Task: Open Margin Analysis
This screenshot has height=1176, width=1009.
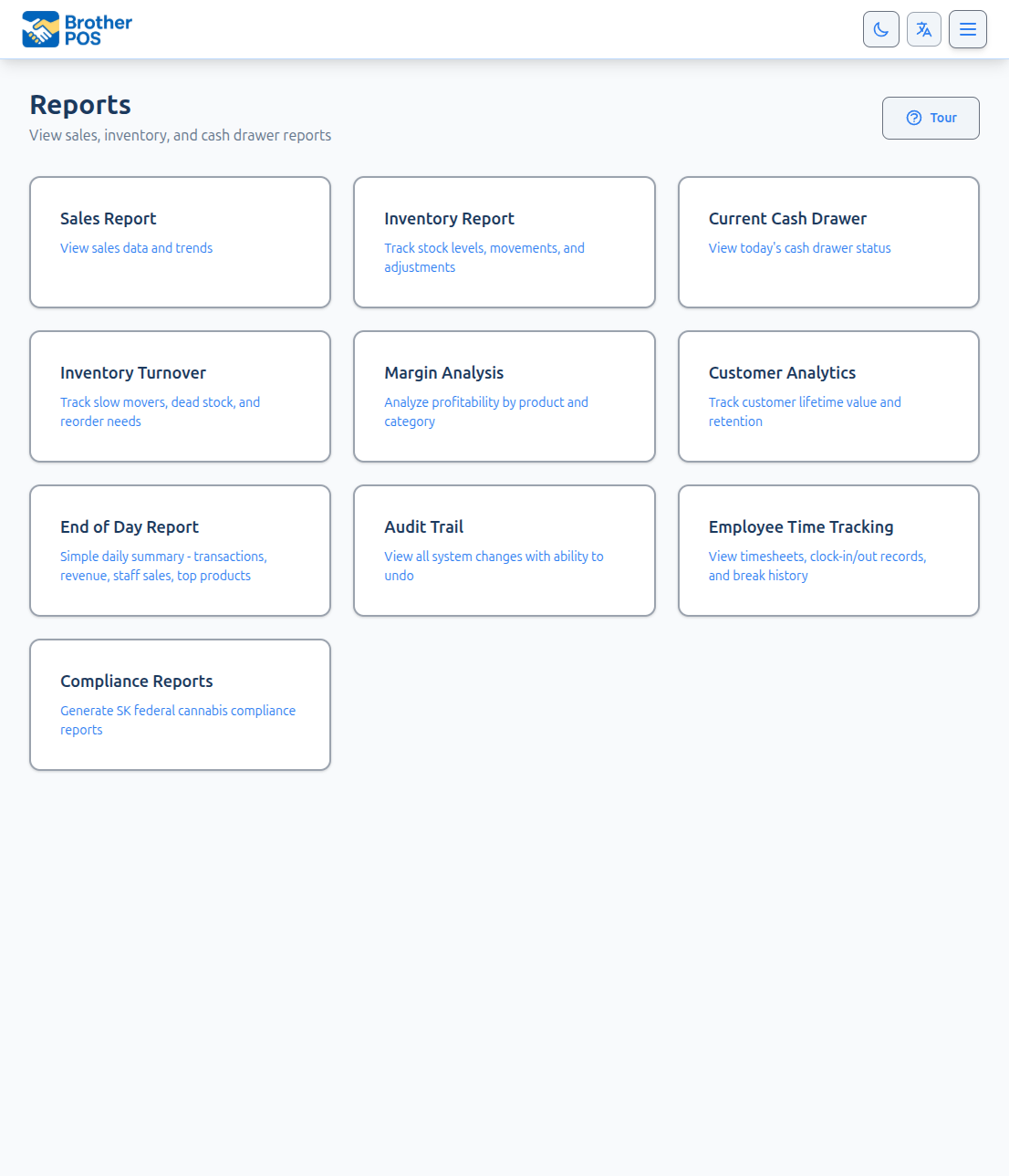Action: (x=504, y=396)
